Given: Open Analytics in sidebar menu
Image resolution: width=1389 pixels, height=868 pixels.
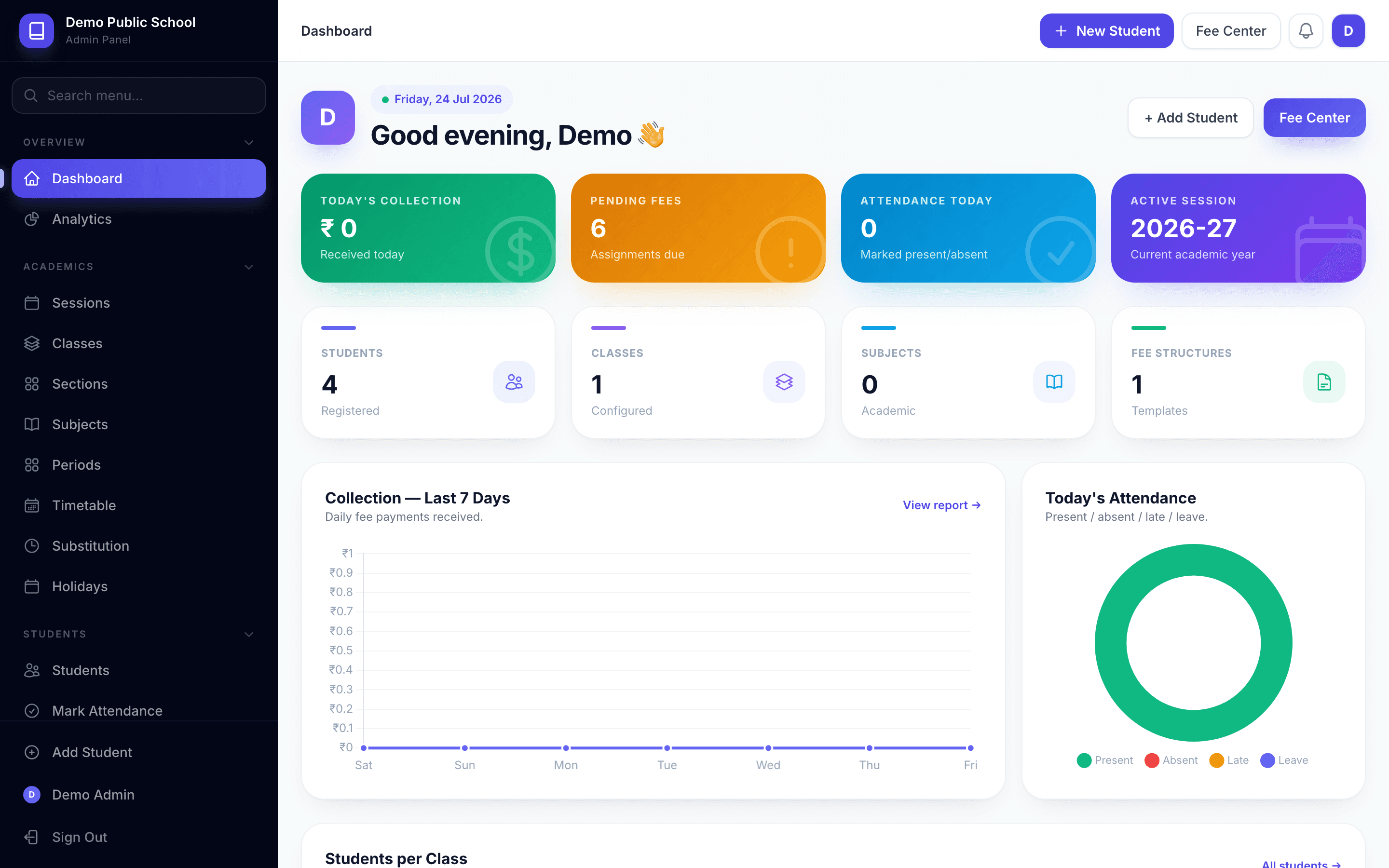Looking at the screenshot, I should tap(139, 219).
